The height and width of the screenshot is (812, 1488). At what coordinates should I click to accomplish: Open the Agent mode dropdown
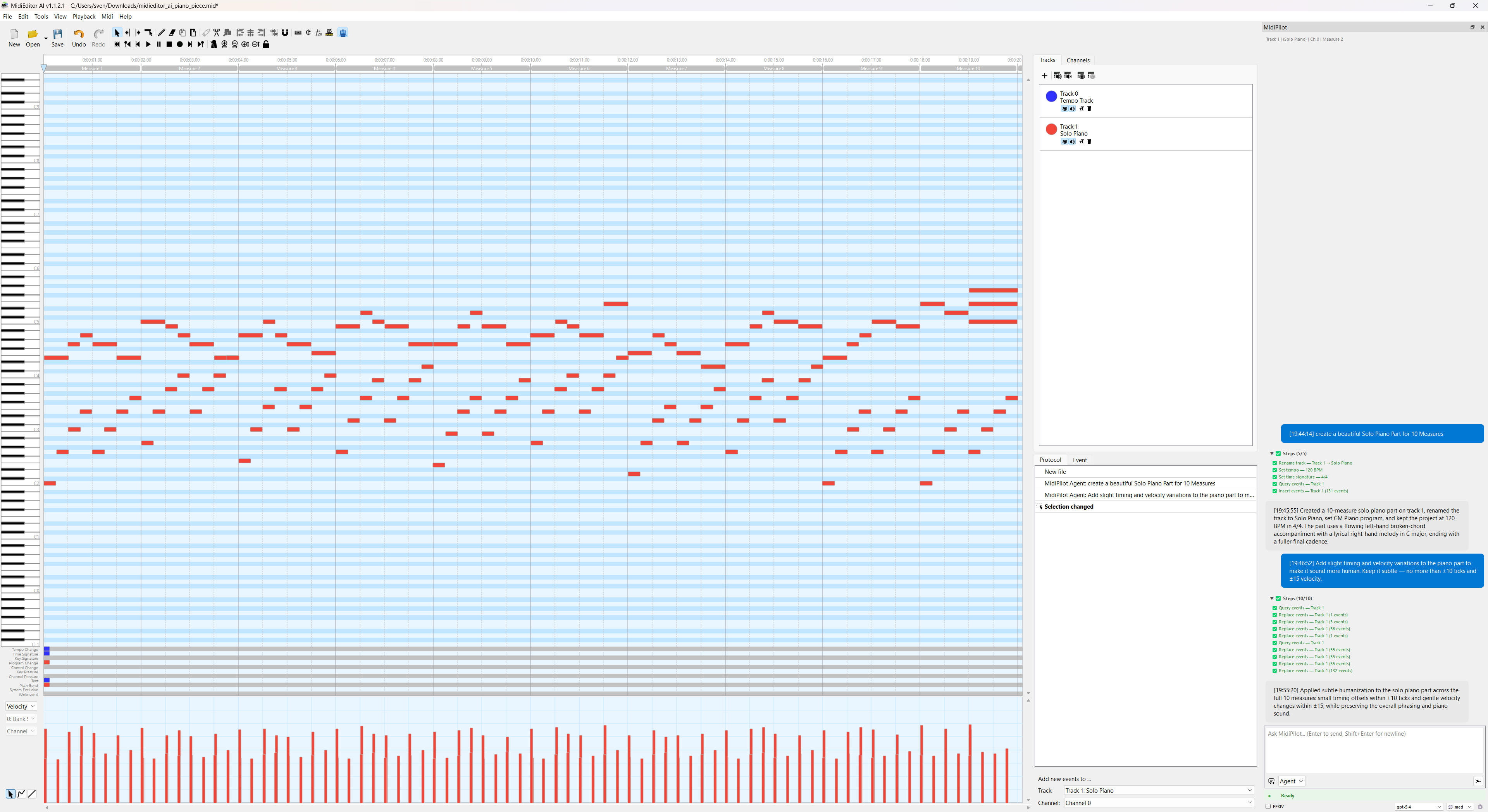coord(1292,781)
